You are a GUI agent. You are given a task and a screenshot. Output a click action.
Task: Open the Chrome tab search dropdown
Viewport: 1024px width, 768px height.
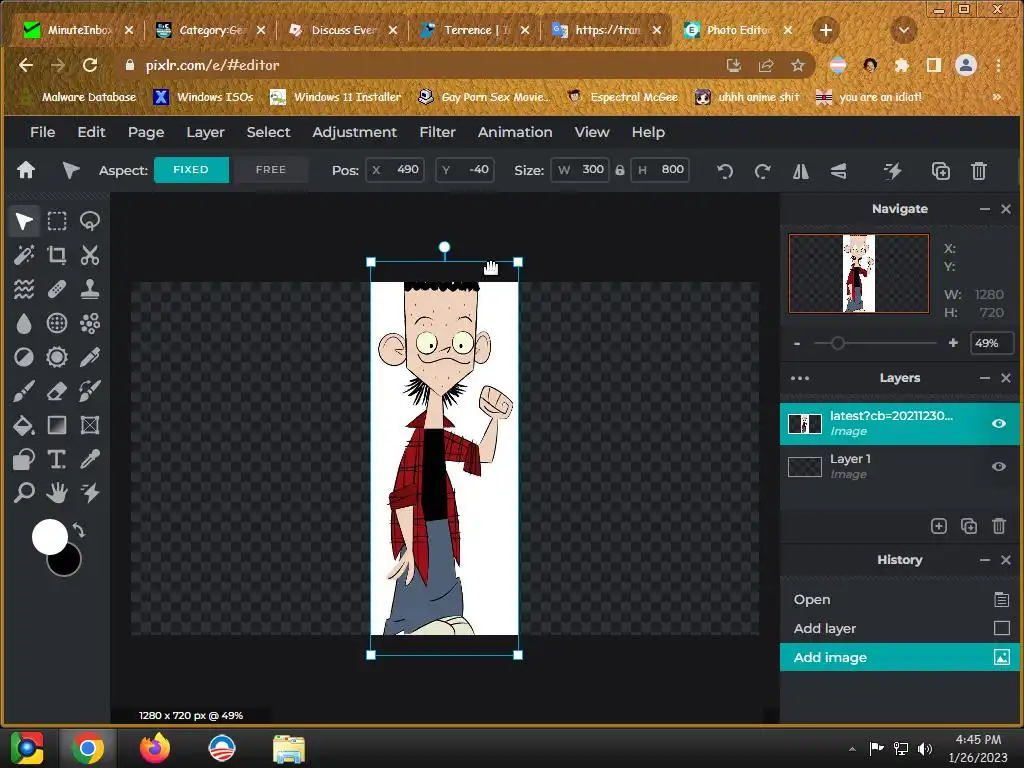tap(904, 30)
